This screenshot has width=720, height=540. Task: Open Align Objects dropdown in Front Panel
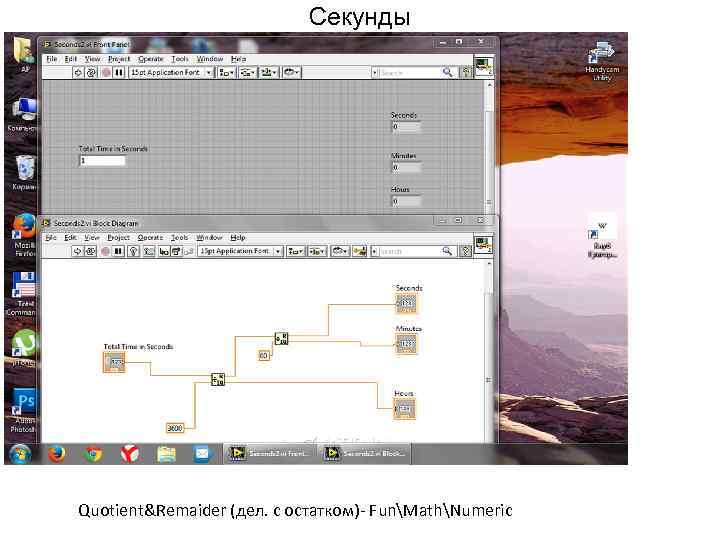point(226,73)
